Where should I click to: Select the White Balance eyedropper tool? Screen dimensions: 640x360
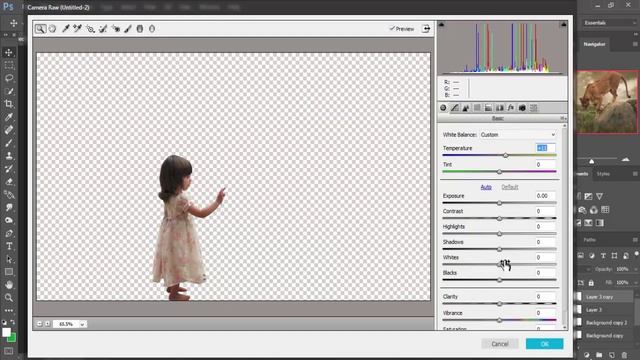point(65,29)
